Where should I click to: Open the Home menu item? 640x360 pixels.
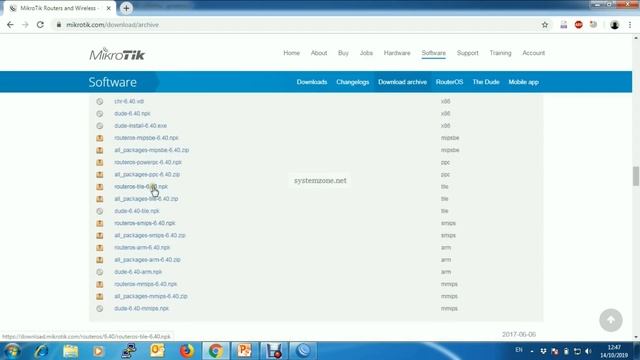(x=291, y=53)
